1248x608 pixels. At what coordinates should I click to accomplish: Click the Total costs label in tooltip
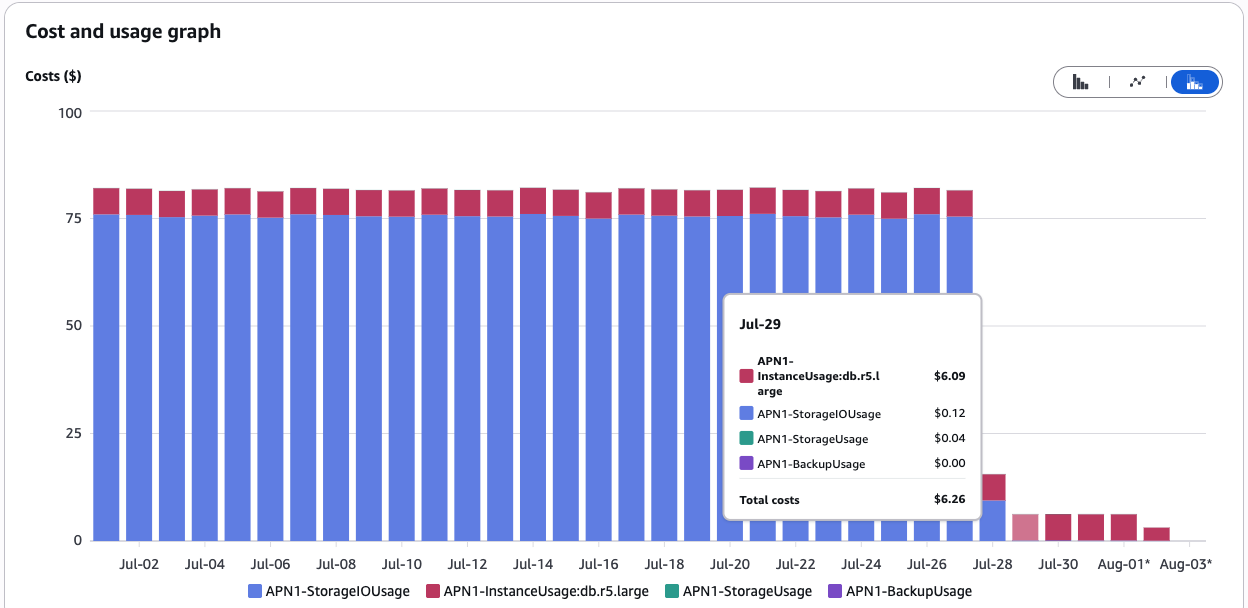tap(769, 499)
